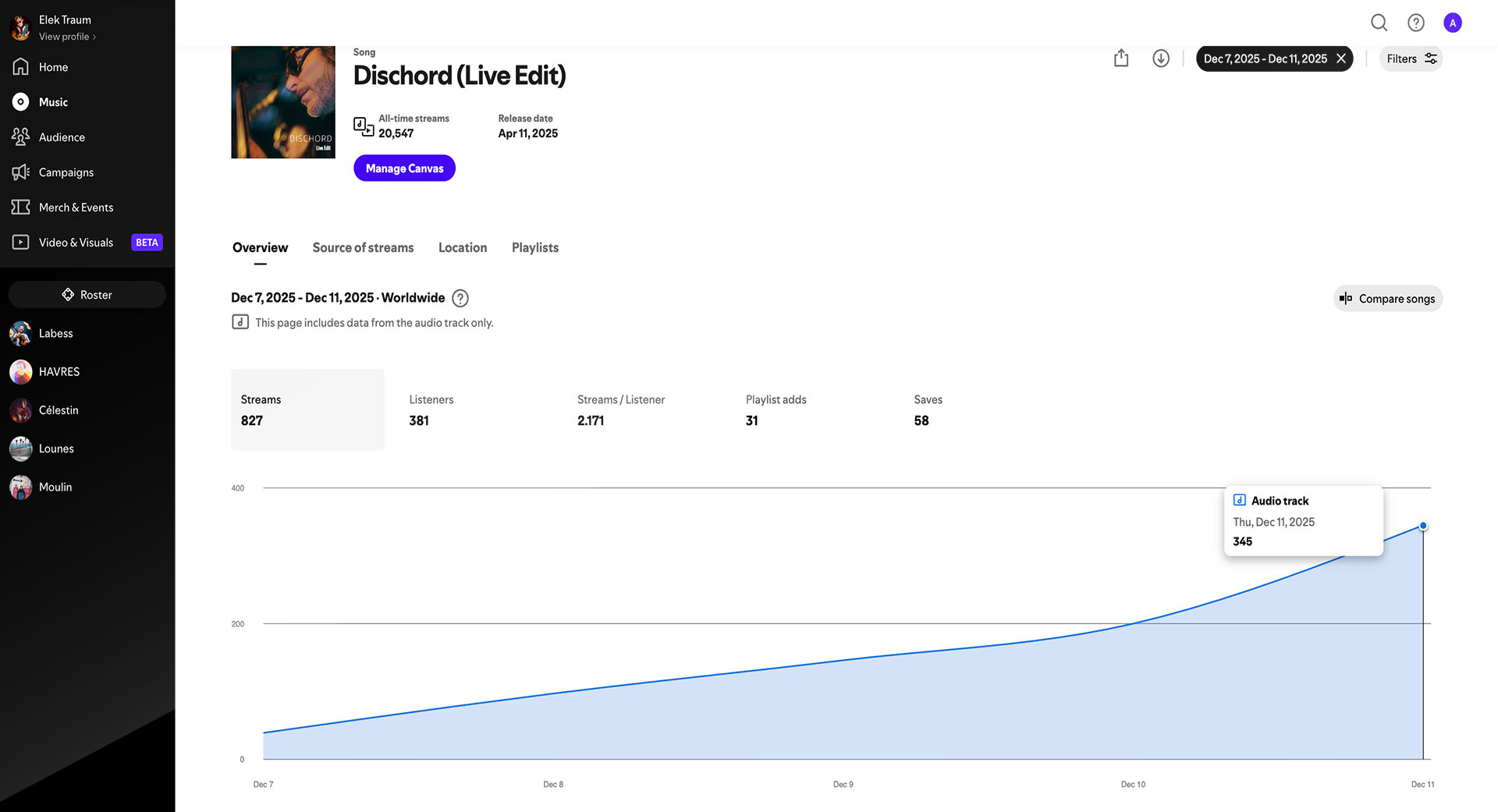The height and width of the screenshot is (812, 1498).
Task: Open the account avatar menu
Action: point(1452,23)
